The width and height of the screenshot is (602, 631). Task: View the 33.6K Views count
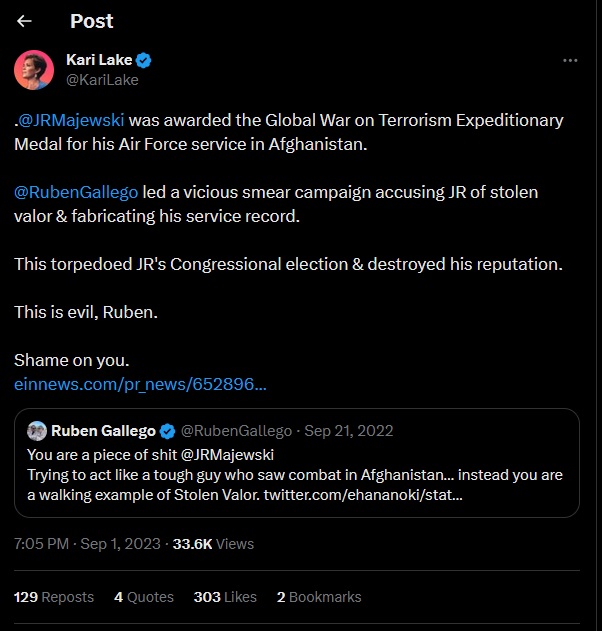click(213, 544)
